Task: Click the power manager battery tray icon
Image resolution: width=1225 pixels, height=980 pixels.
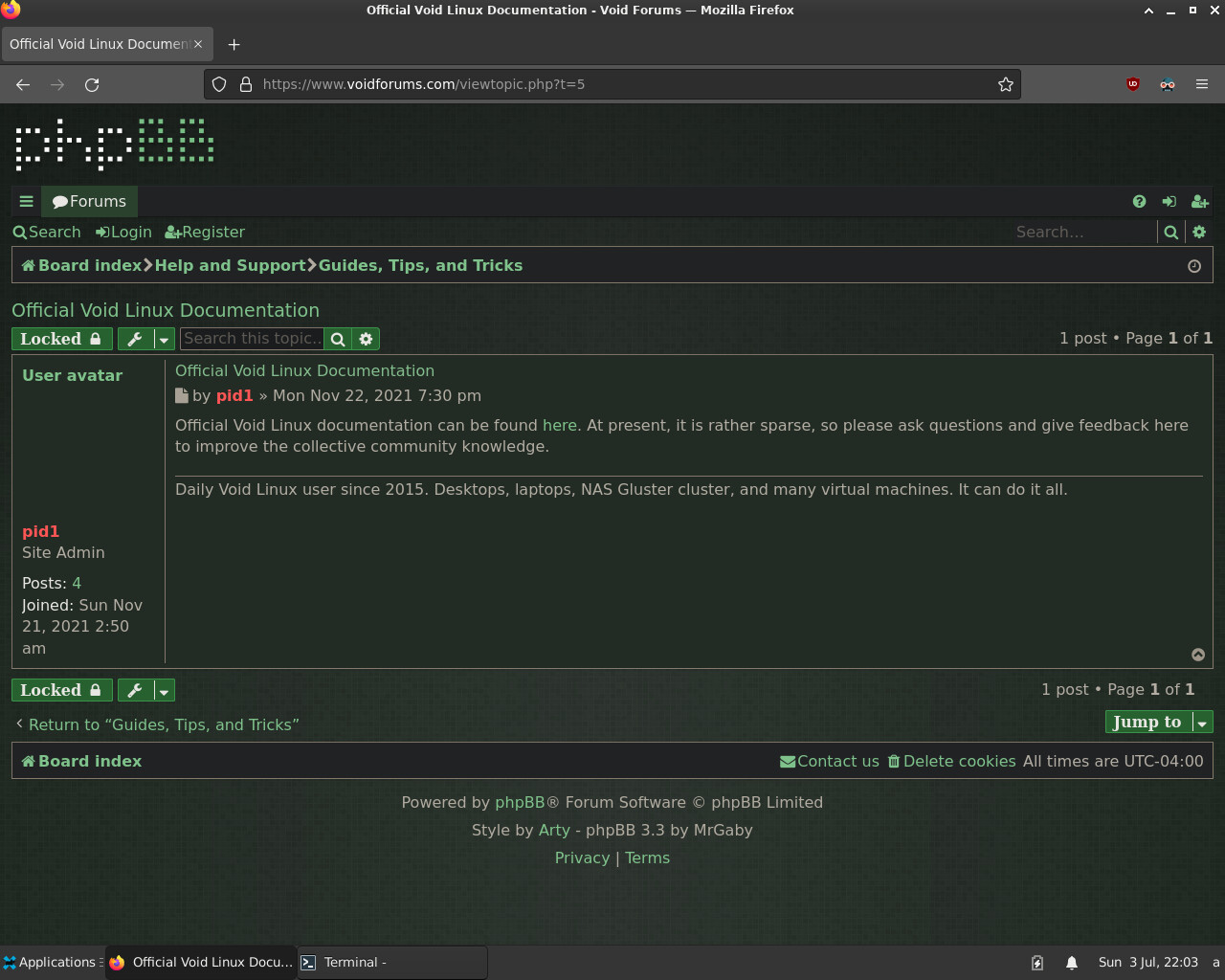Action: click(x=1037, y=963)
